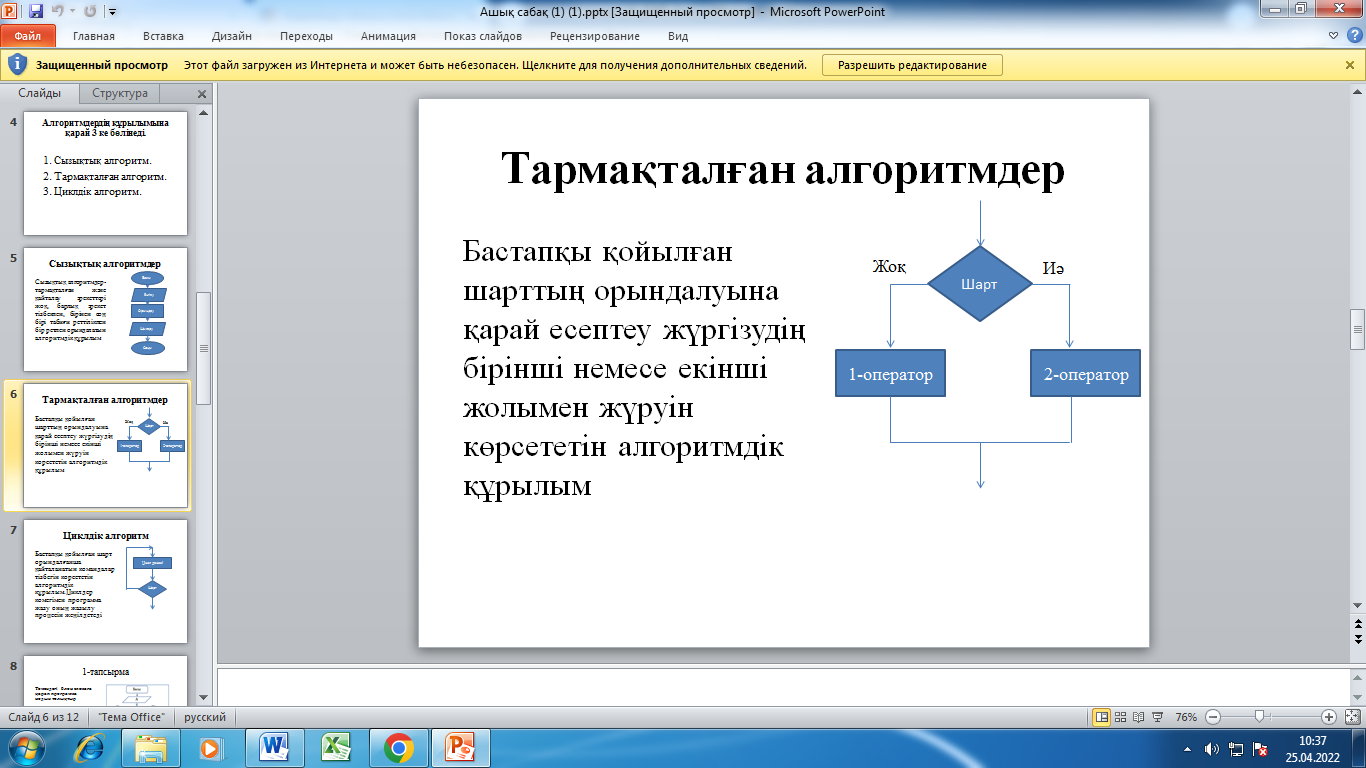
Task: Click the Redo icon in the title bar
Action: pos(89,12)
